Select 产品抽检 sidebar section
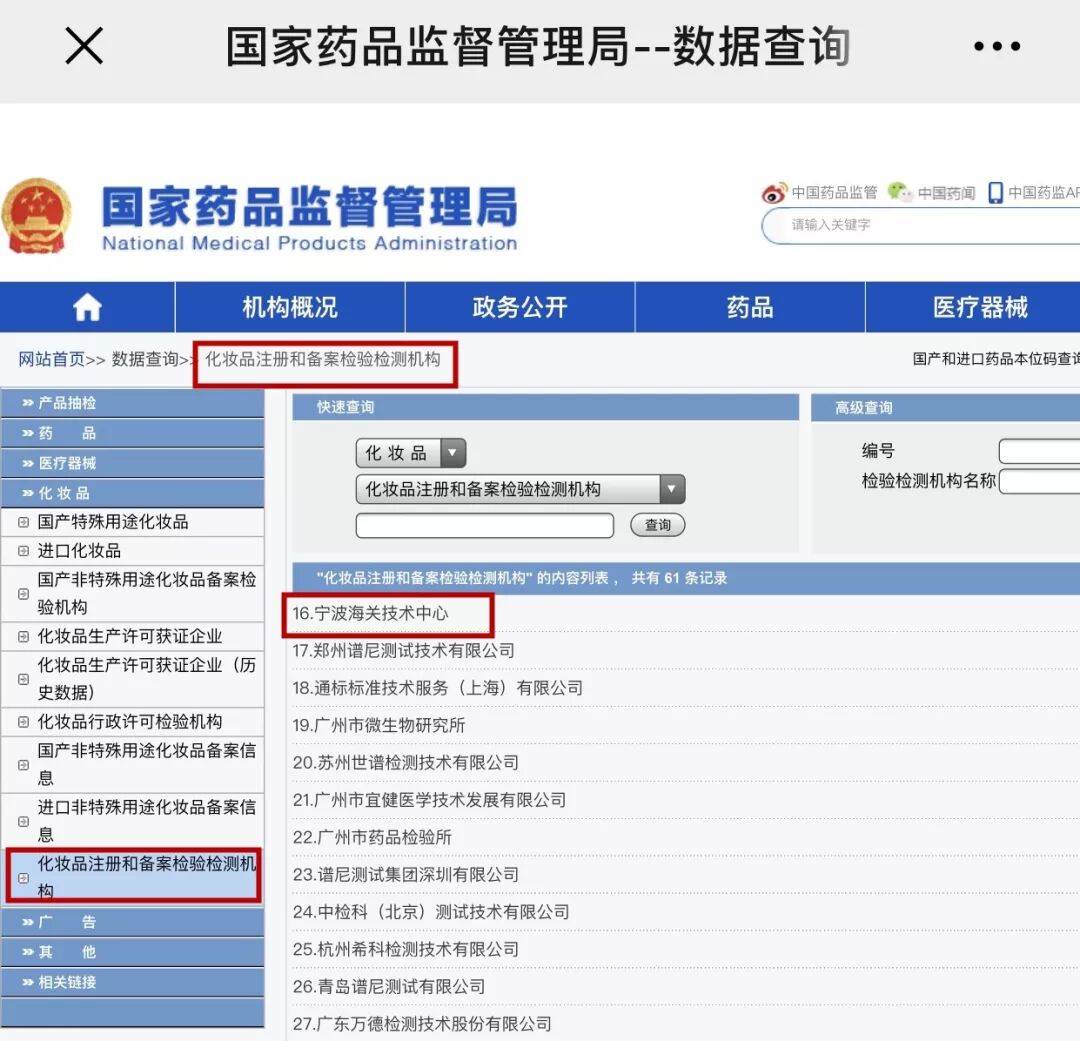Viewport: 1080px width, 1041px height. tap(132, 403)
